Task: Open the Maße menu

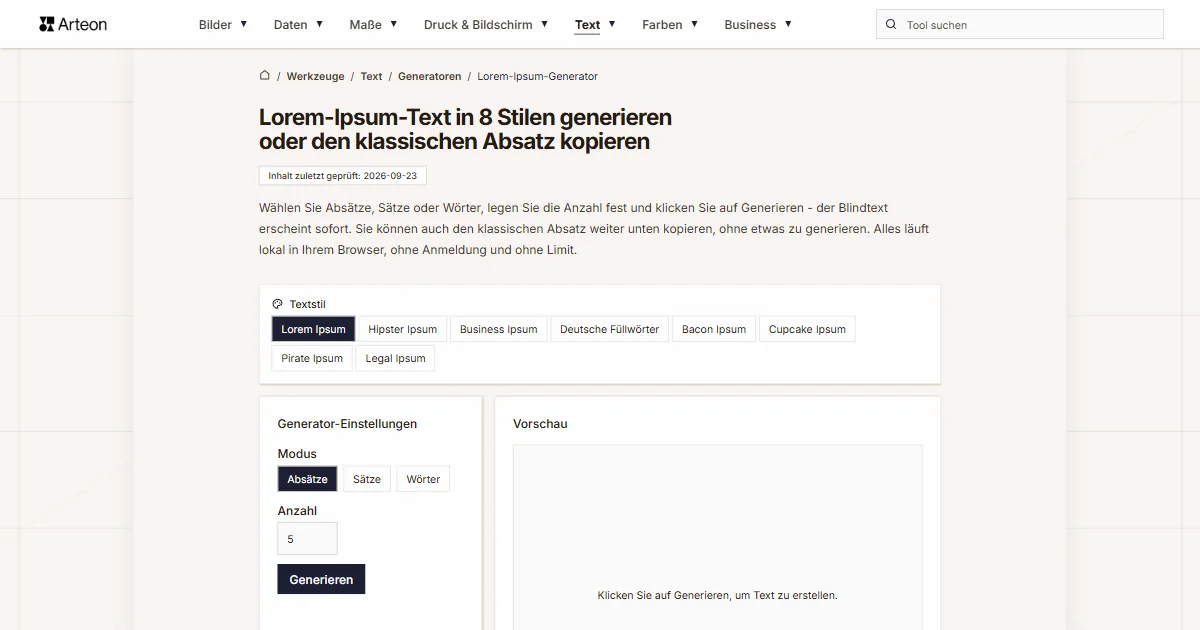Action: (366, 25)
